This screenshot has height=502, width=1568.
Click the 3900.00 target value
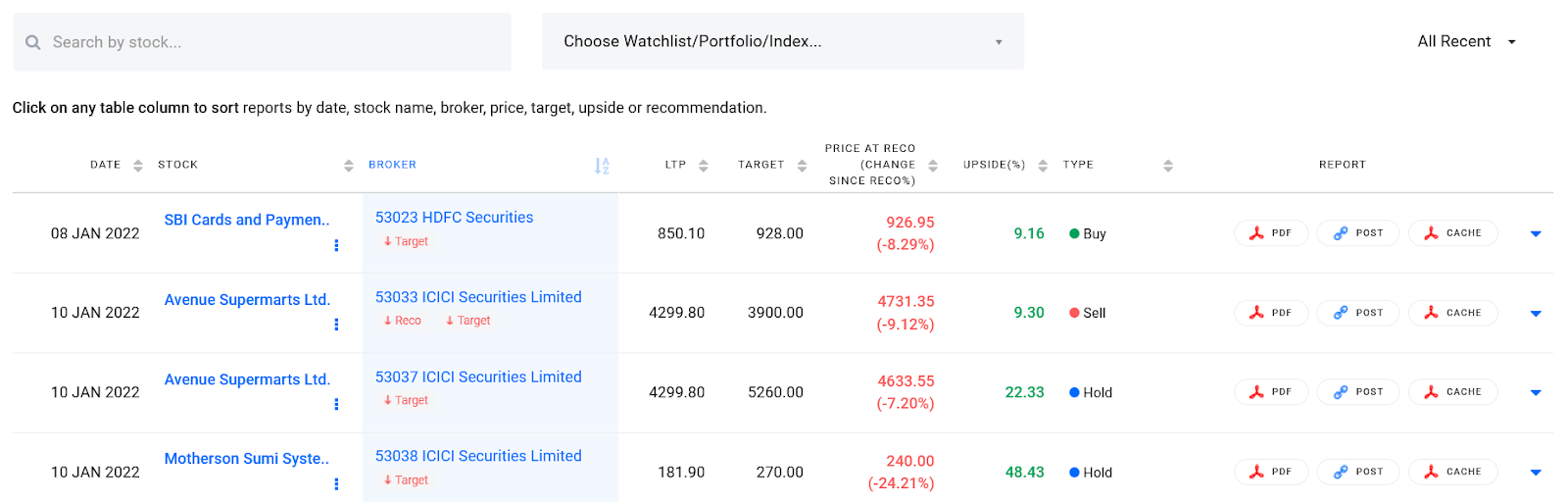[x=775, y=313]
